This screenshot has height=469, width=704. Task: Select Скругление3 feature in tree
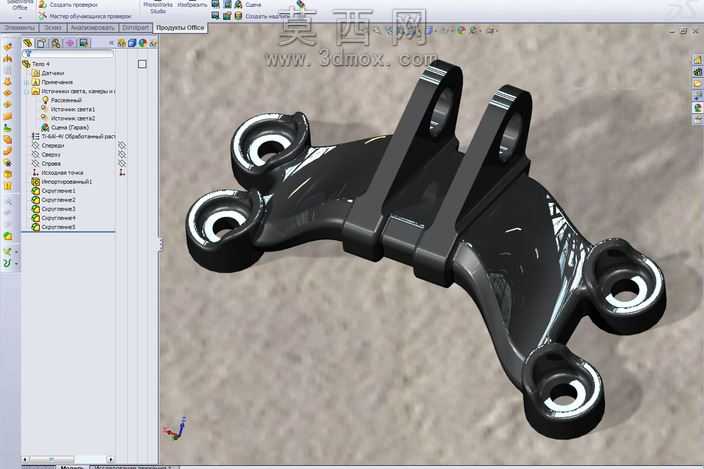58,209
